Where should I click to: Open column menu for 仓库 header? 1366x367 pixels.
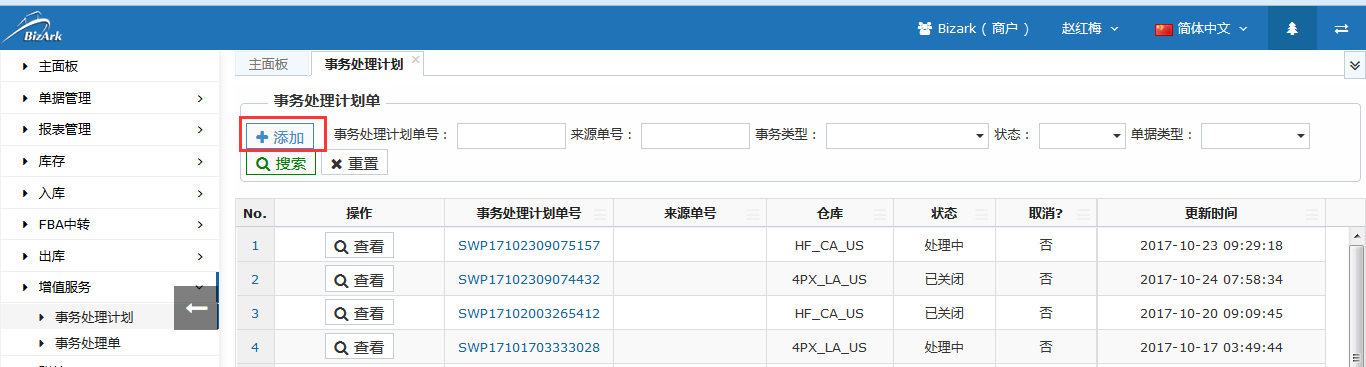[879, 214]
